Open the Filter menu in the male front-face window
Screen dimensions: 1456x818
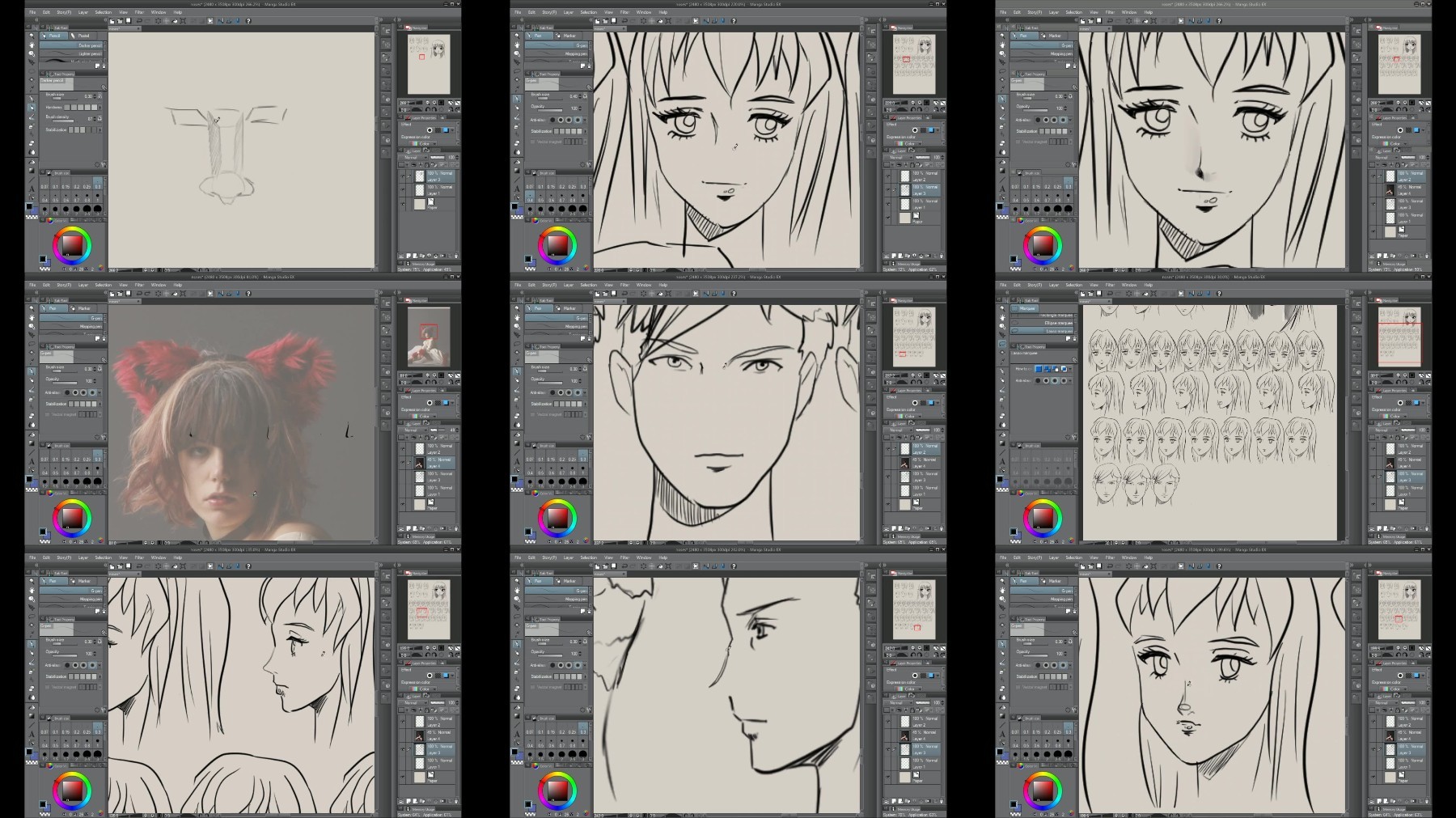click(624, 285)
